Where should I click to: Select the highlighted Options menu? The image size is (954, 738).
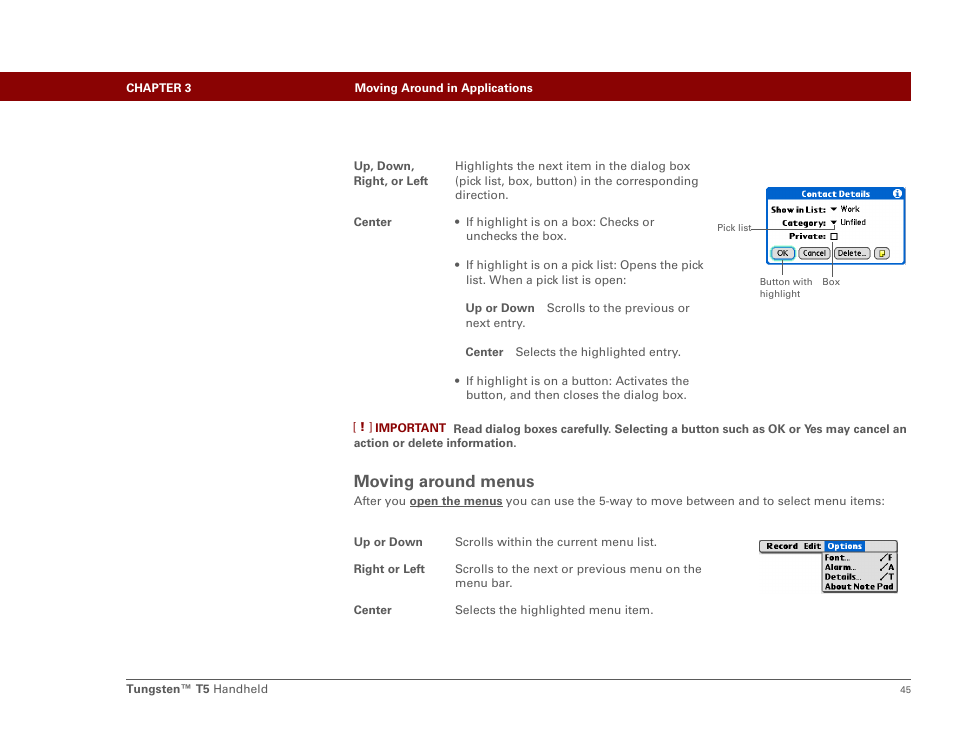point(844,546)
